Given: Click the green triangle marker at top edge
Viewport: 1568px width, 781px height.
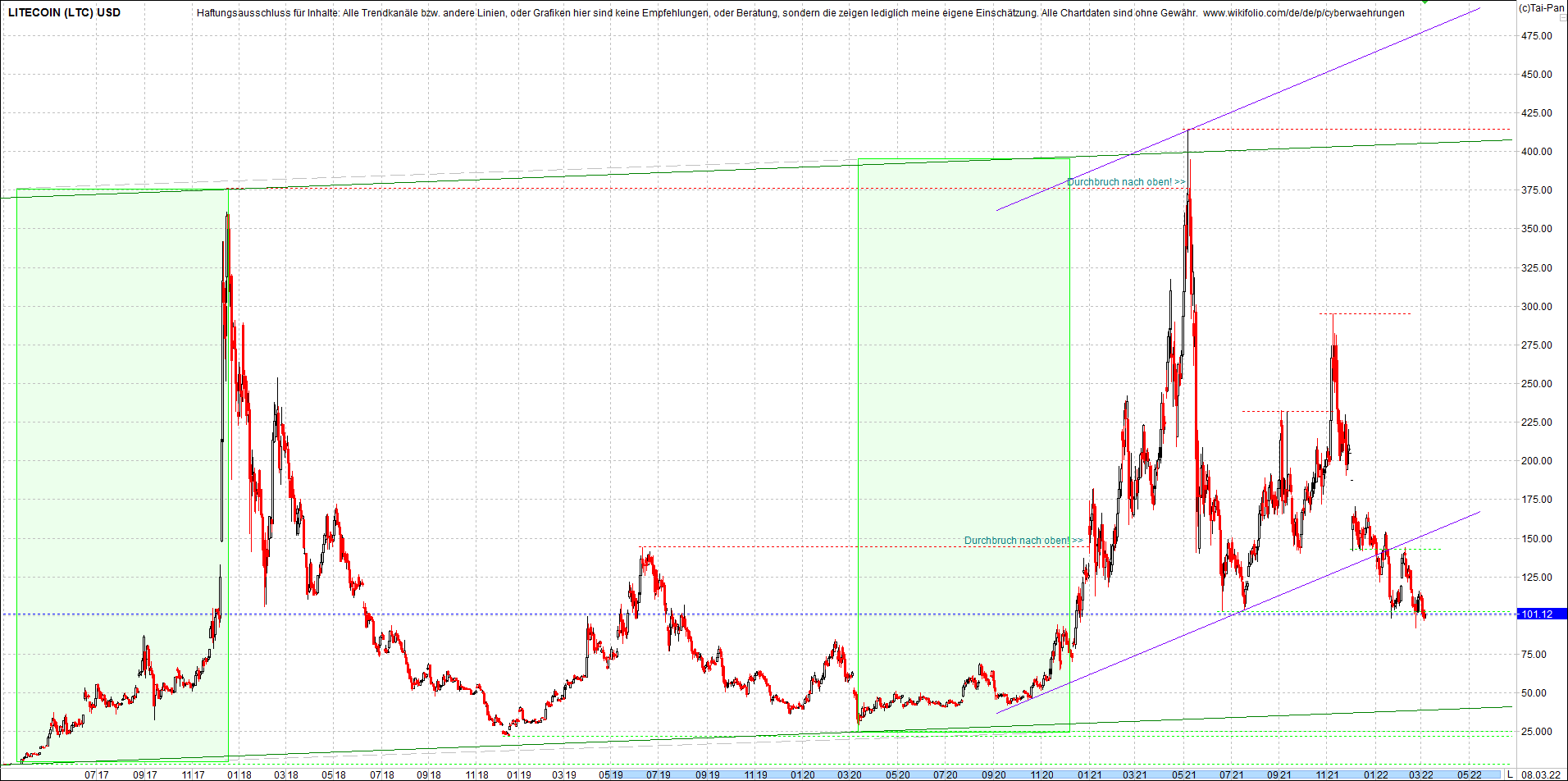Looking at the screenshot, I should [x=1425, y=2].
